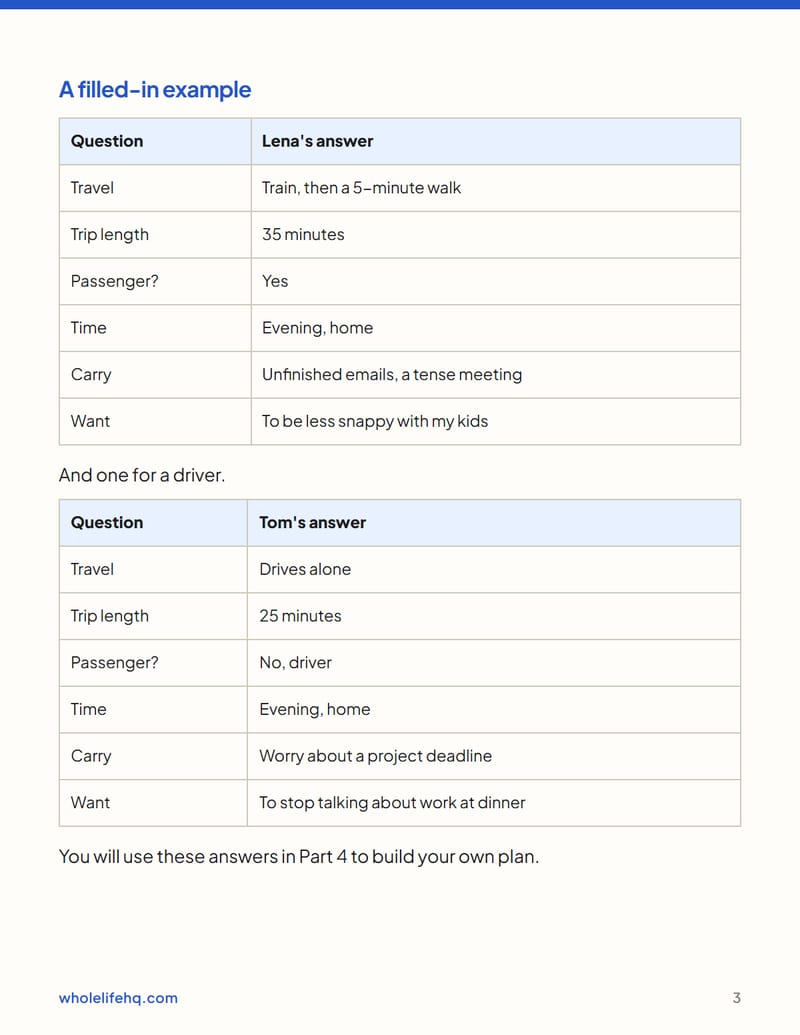Click the 'Question' header in Lena's table
This screenshot has height=1035, width=800.
(x=155, y=141)
